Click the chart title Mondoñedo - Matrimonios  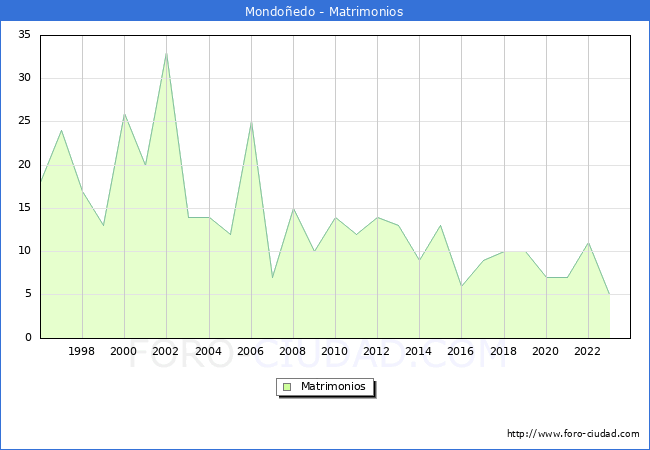coord(324,11)
